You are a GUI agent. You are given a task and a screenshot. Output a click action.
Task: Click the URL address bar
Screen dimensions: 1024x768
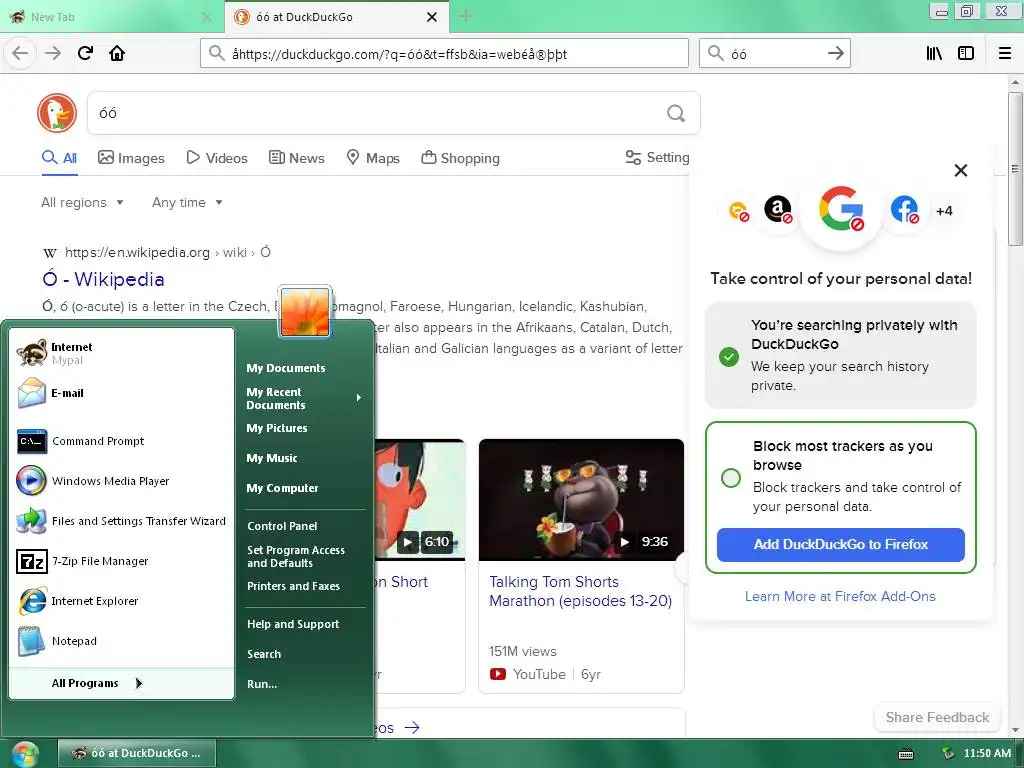click(x=444, y=54)
